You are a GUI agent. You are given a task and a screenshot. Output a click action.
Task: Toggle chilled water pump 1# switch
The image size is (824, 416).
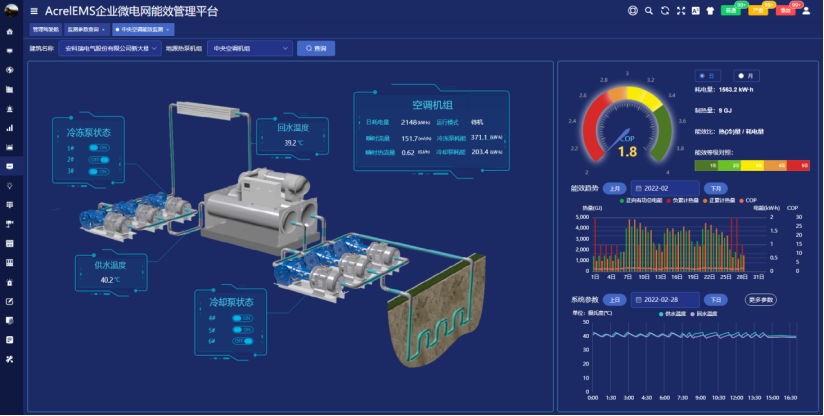98,147
